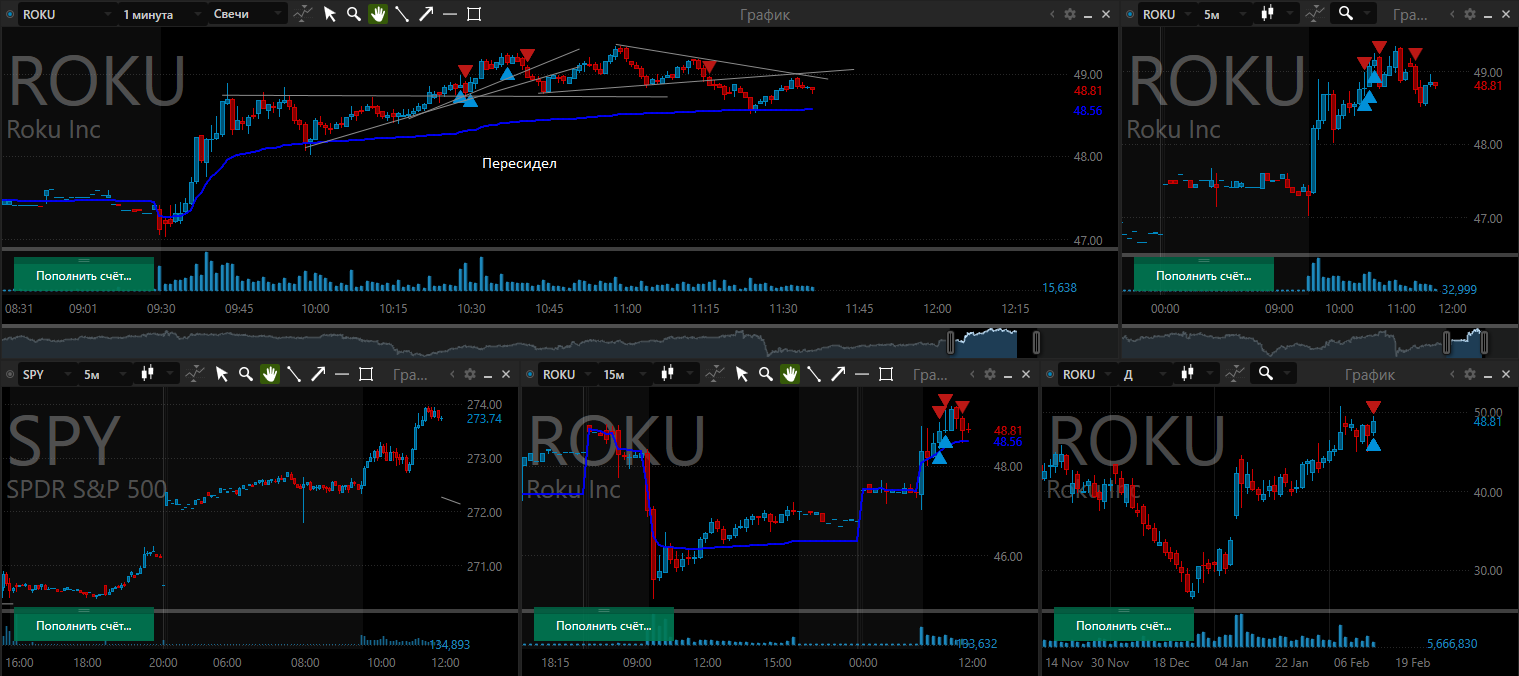Select the pointer tool in the ROKU 15m chart
The height and width of the screenshot is (676, 1519).
pos(742,374)
